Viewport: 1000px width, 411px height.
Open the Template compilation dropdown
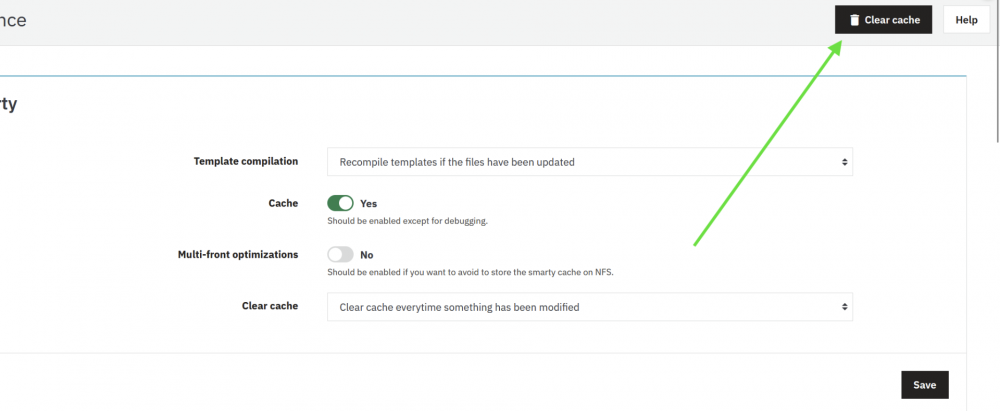[589, 162]
